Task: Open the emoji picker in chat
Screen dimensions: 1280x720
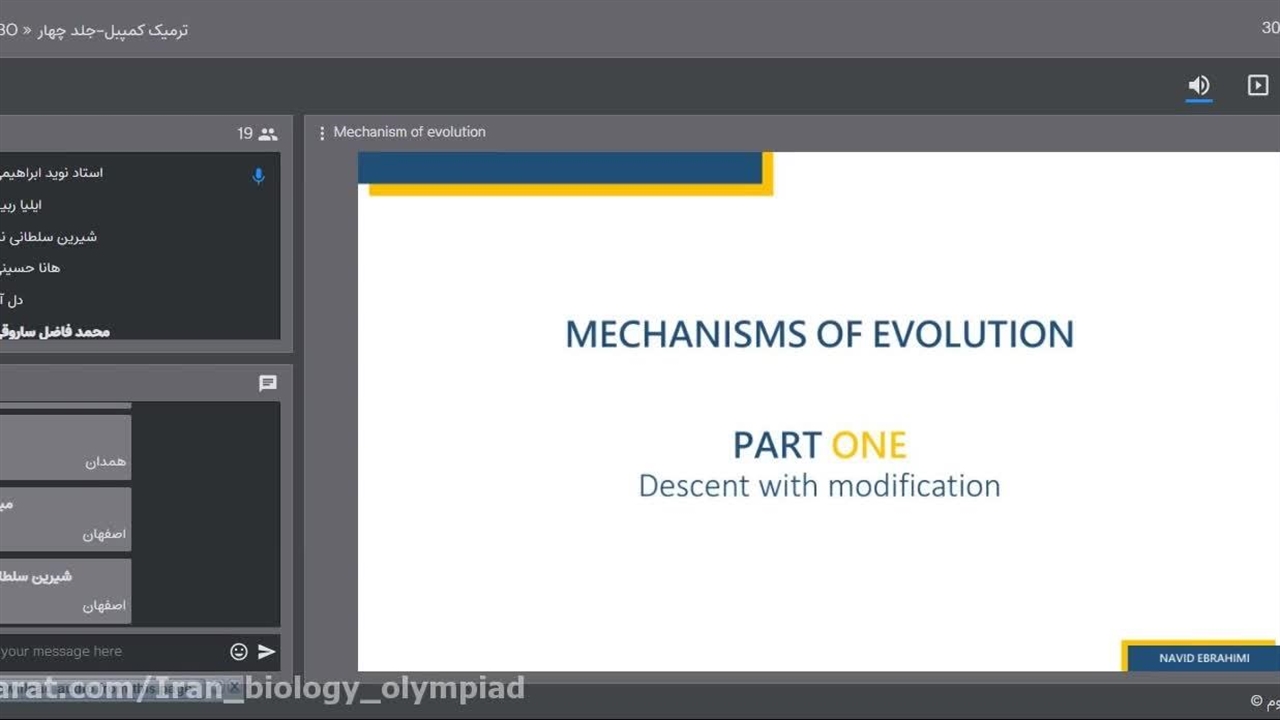Action: tap(238, 652)
